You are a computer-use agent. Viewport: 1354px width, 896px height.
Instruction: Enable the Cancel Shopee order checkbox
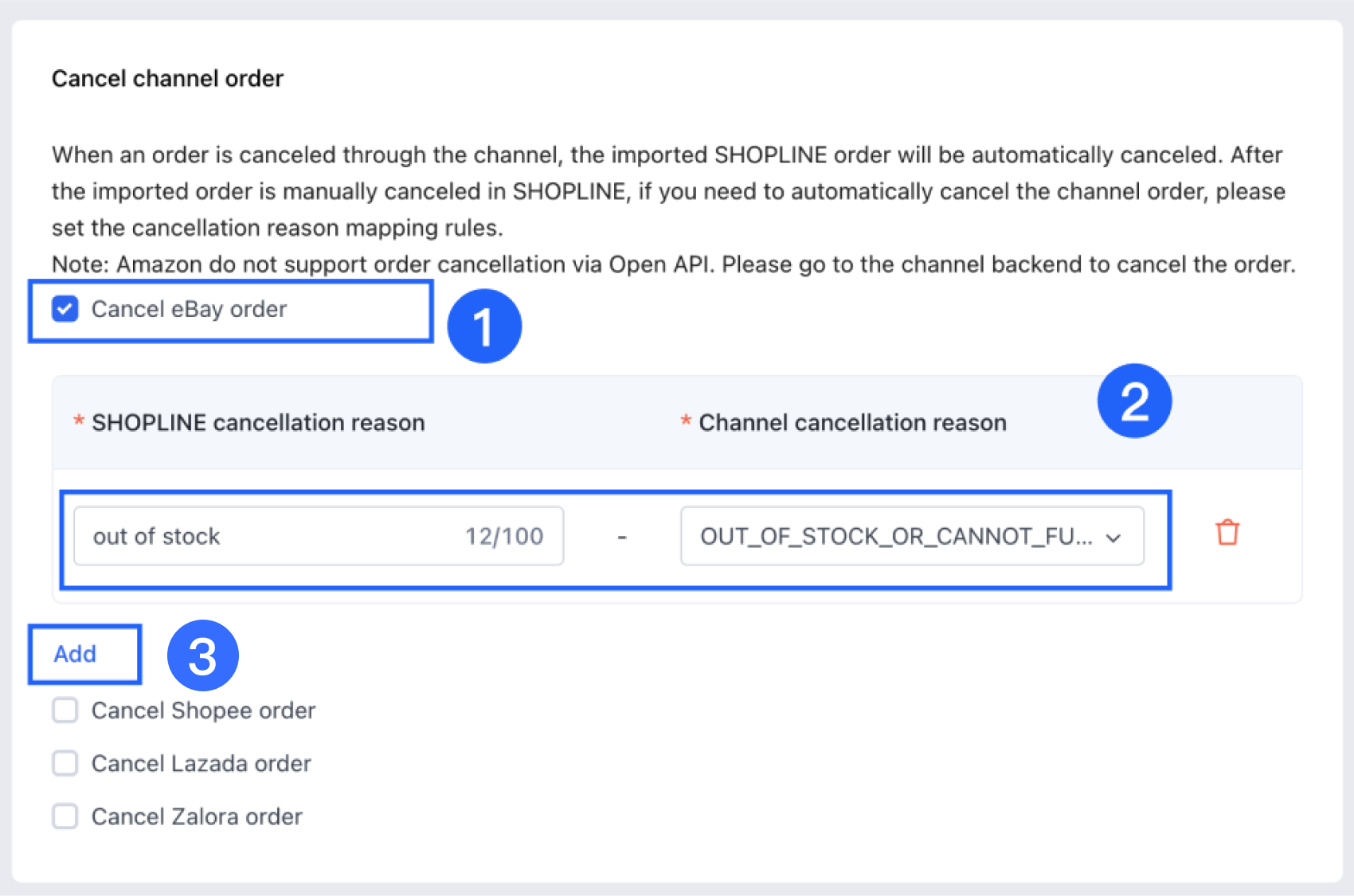(65, 710)
